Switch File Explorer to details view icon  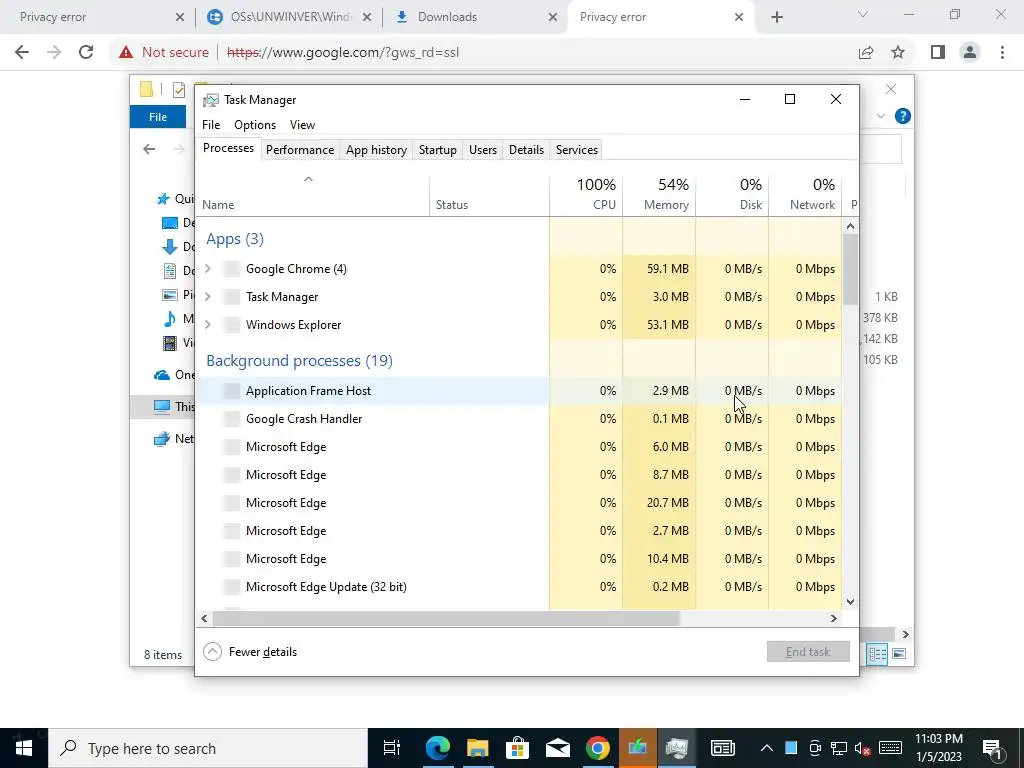pos(877,654)
